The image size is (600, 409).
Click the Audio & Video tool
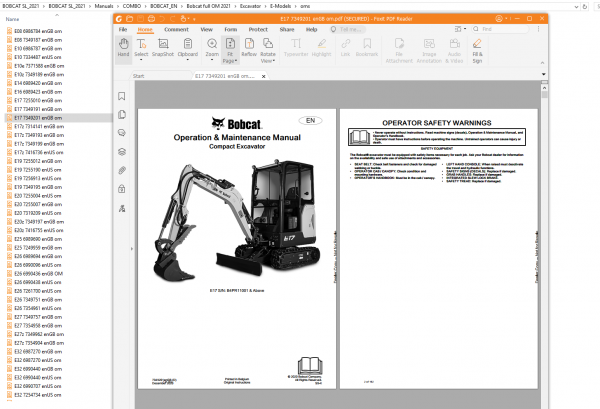454,50
